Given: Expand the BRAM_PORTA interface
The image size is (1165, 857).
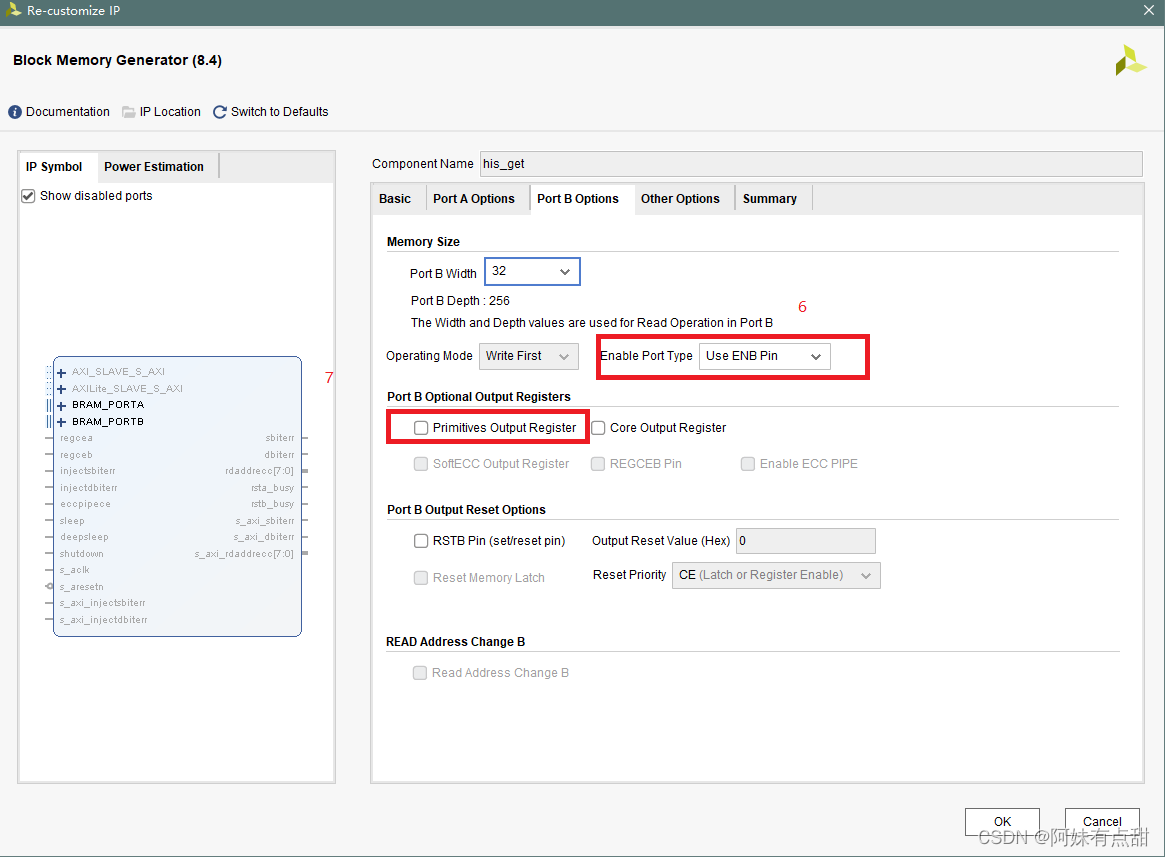Looking at the screenshot, I should [x=62, y=406].
